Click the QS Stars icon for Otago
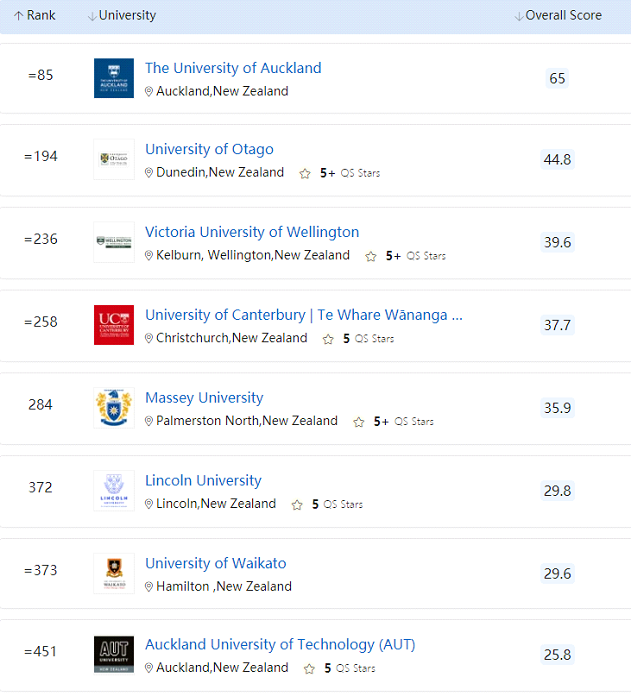 (x=305, y=174)
